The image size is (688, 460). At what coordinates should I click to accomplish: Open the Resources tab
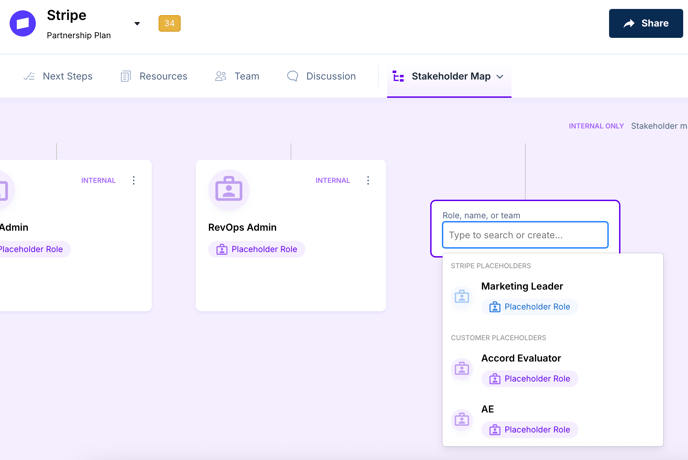[154, 76]
